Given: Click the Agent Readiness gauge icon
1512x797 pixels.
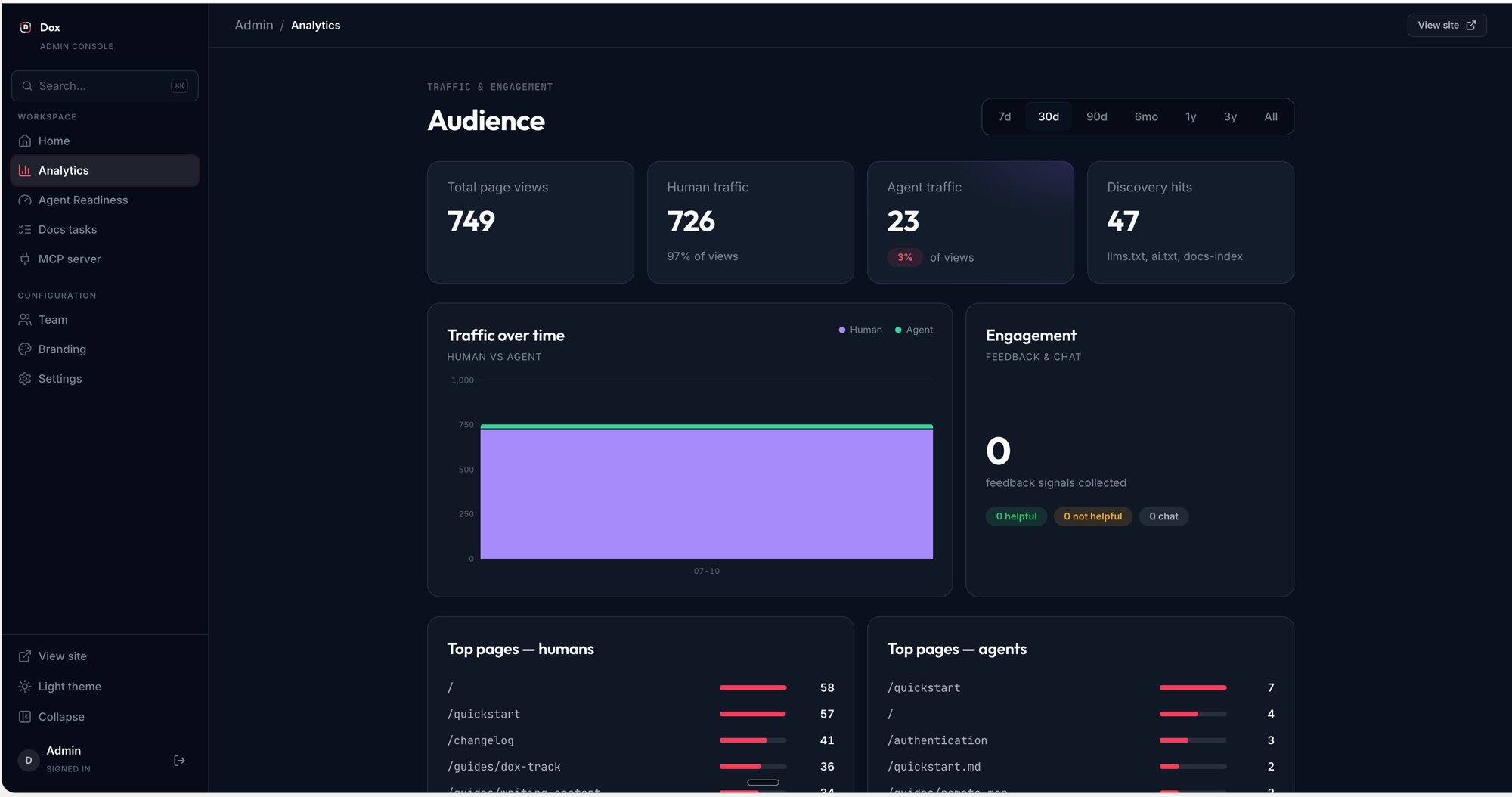Looking at the screenshot, I should pyautogui.click(x=25, y=200).
